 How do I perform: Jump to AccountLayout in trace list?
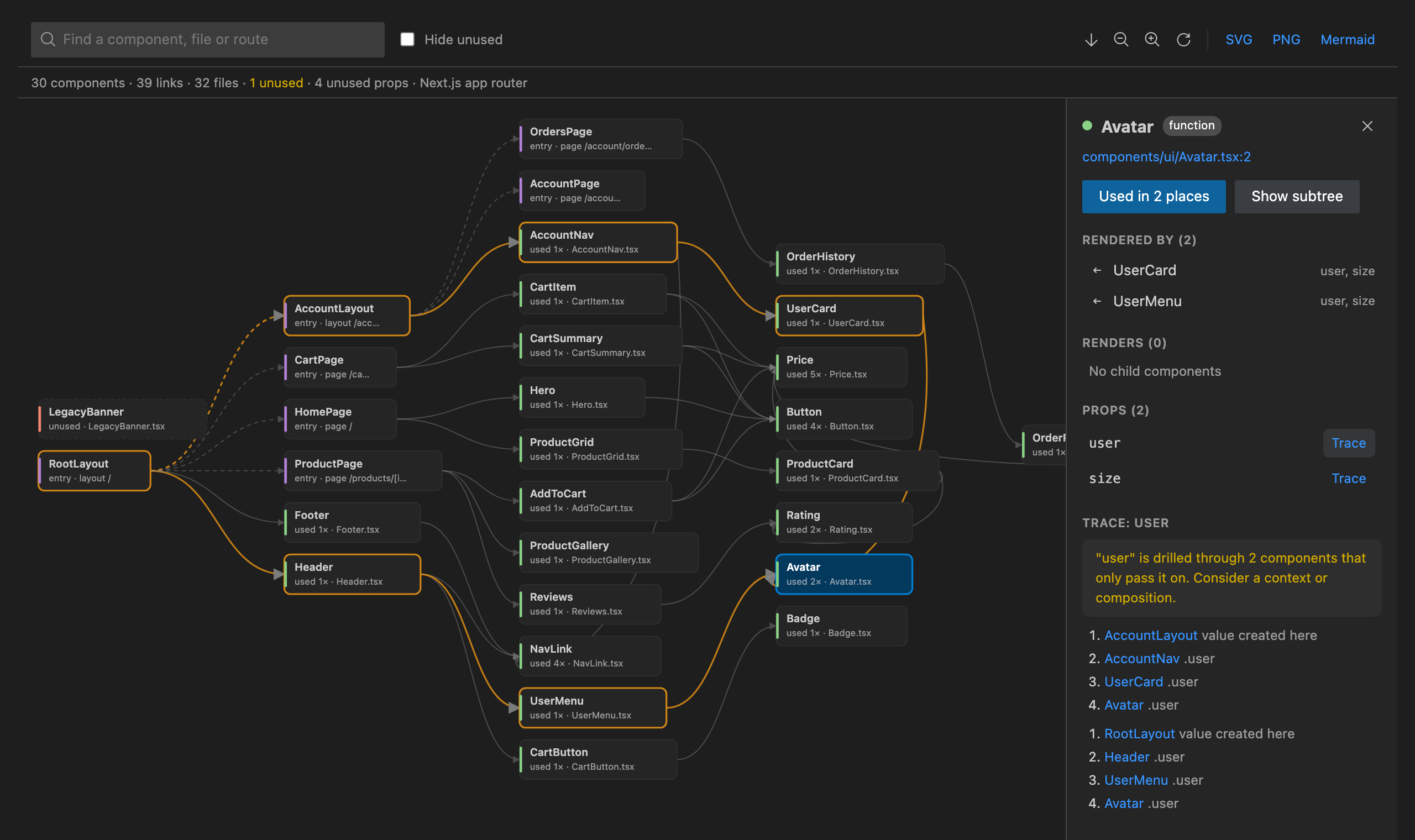click(x=1151, y=635)
